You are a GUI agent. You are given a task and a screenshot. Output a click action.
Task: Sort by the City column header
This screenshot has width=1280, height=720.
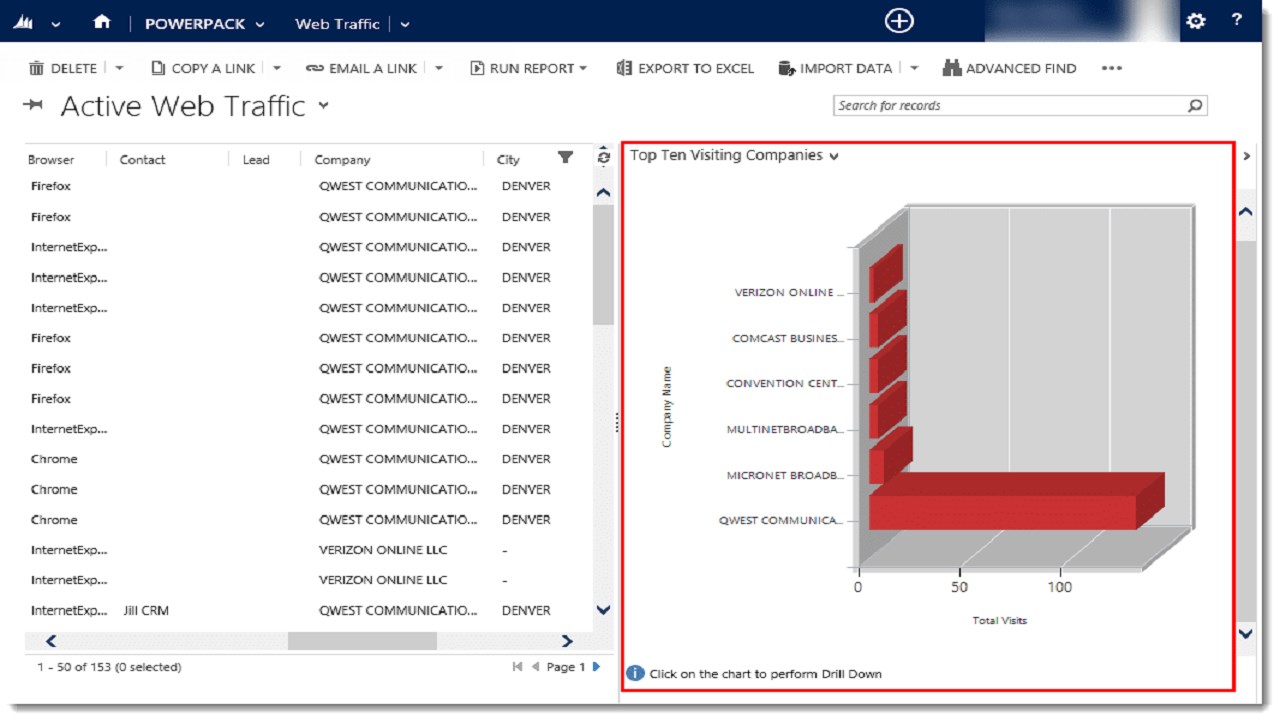508,159
